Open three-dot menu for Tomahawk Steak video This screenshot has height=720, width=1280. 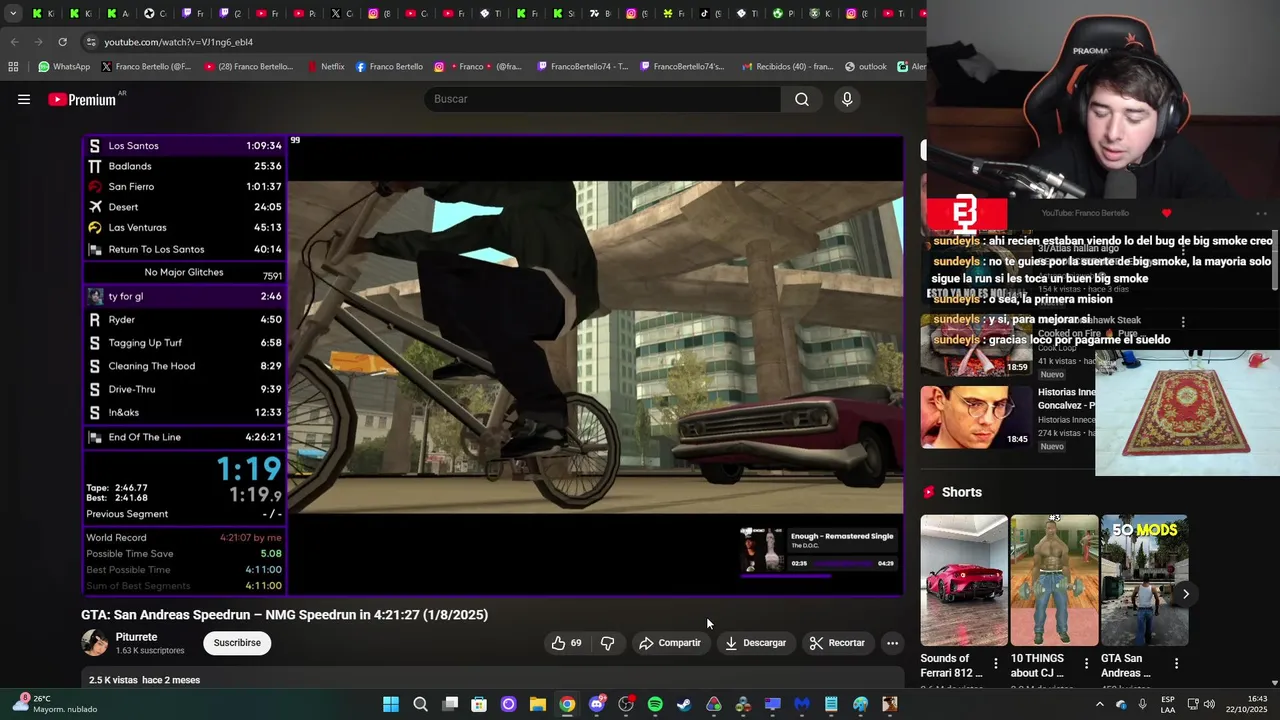[x=1183, y=322]
